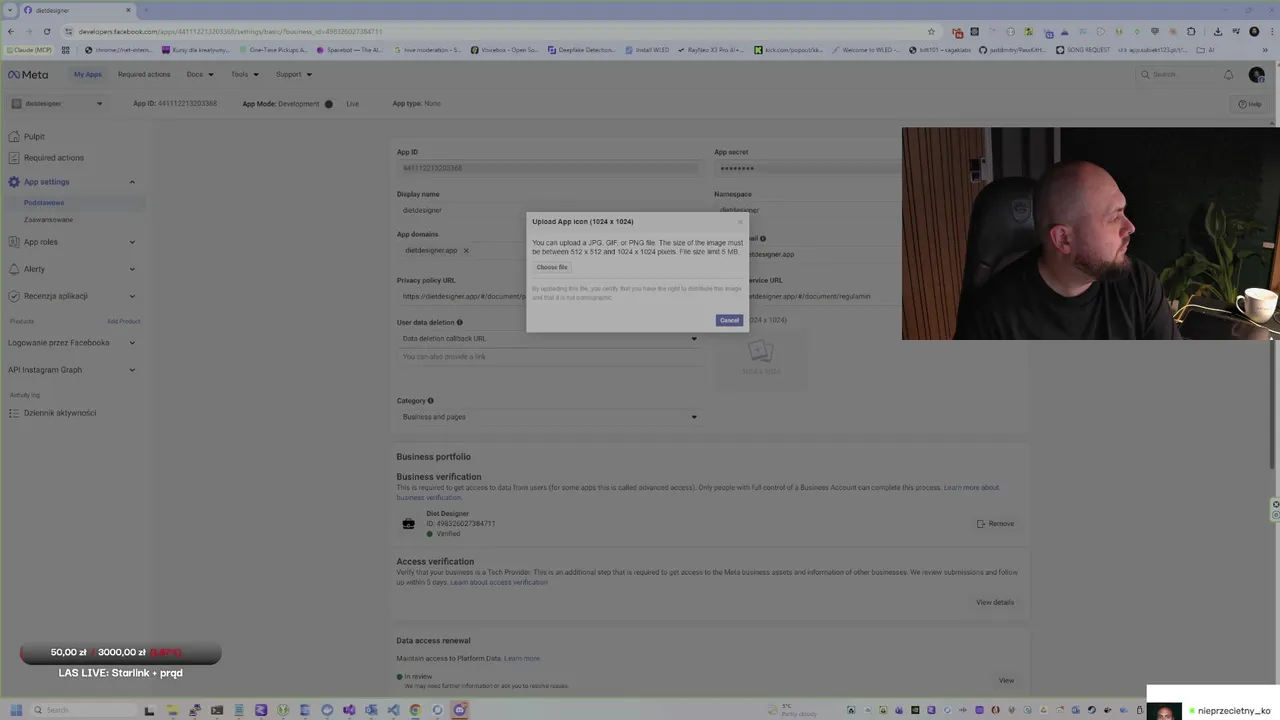The image size is (1280, 720).
Task: Open Learn about access verification link
Action: pos(498,582)
